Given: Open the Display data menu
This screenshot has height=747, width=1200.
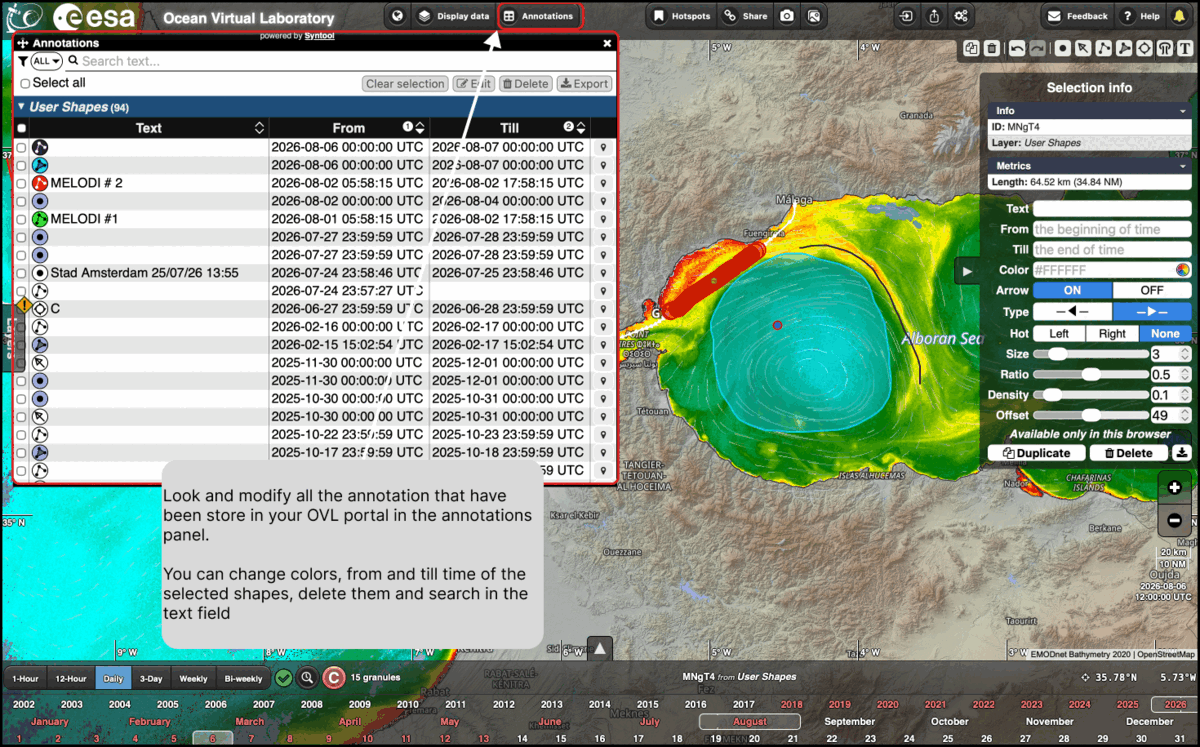Looking at the screenshot, I should [x=453, y=16].
